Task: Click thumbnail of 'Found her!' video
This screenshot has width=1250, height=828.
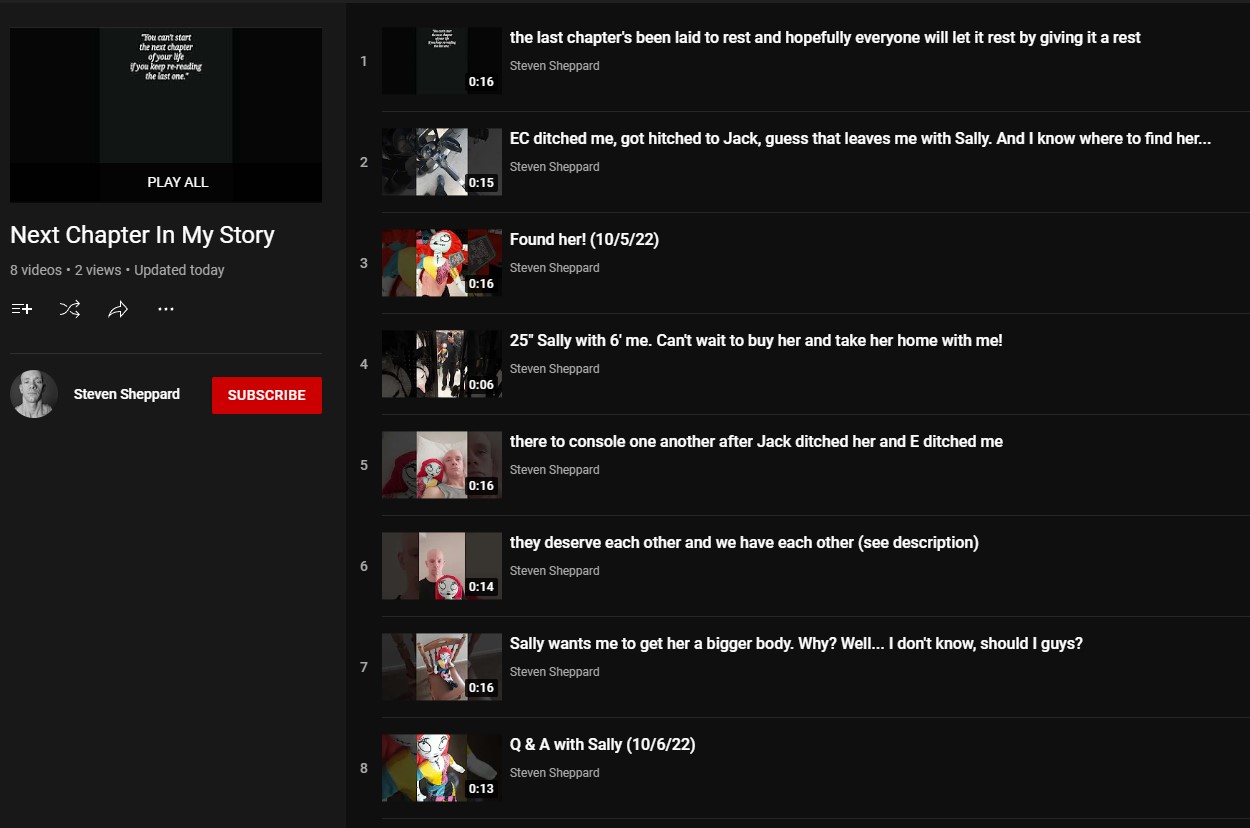Action: pyautogui.click(x=442, y=263)
